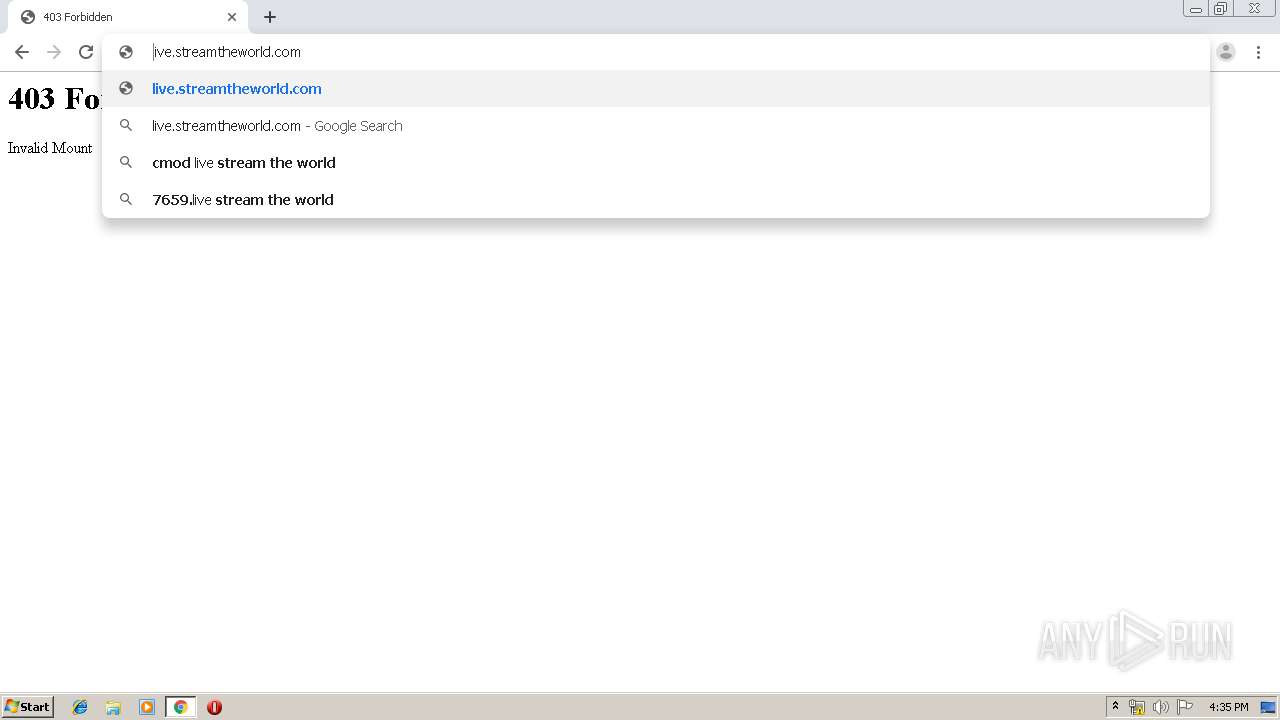Image resolution: width=1280 pixels, height=720 pixels.
Task: Click search icon beside Google Search suggestion
Action: point(126,125)
